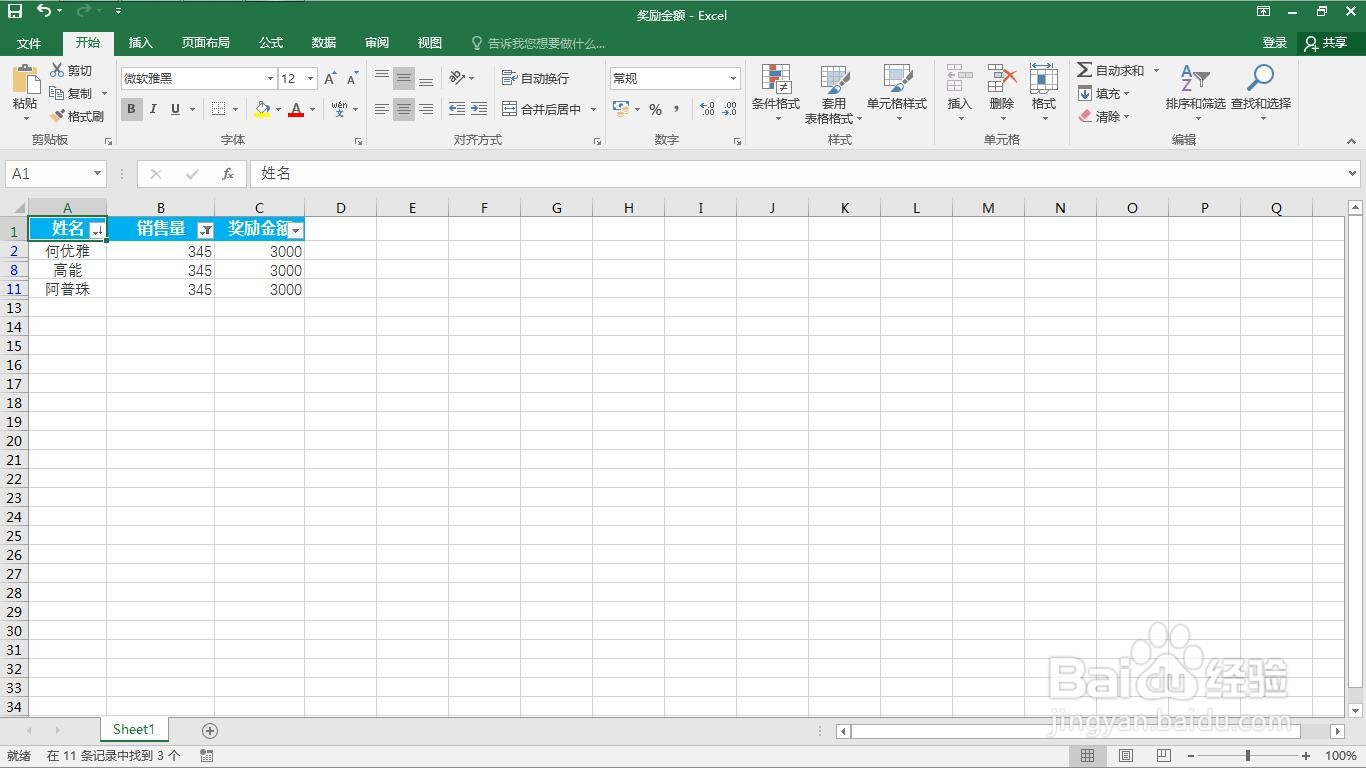Open the 姓名 column filter dropdown

(97, 230)
